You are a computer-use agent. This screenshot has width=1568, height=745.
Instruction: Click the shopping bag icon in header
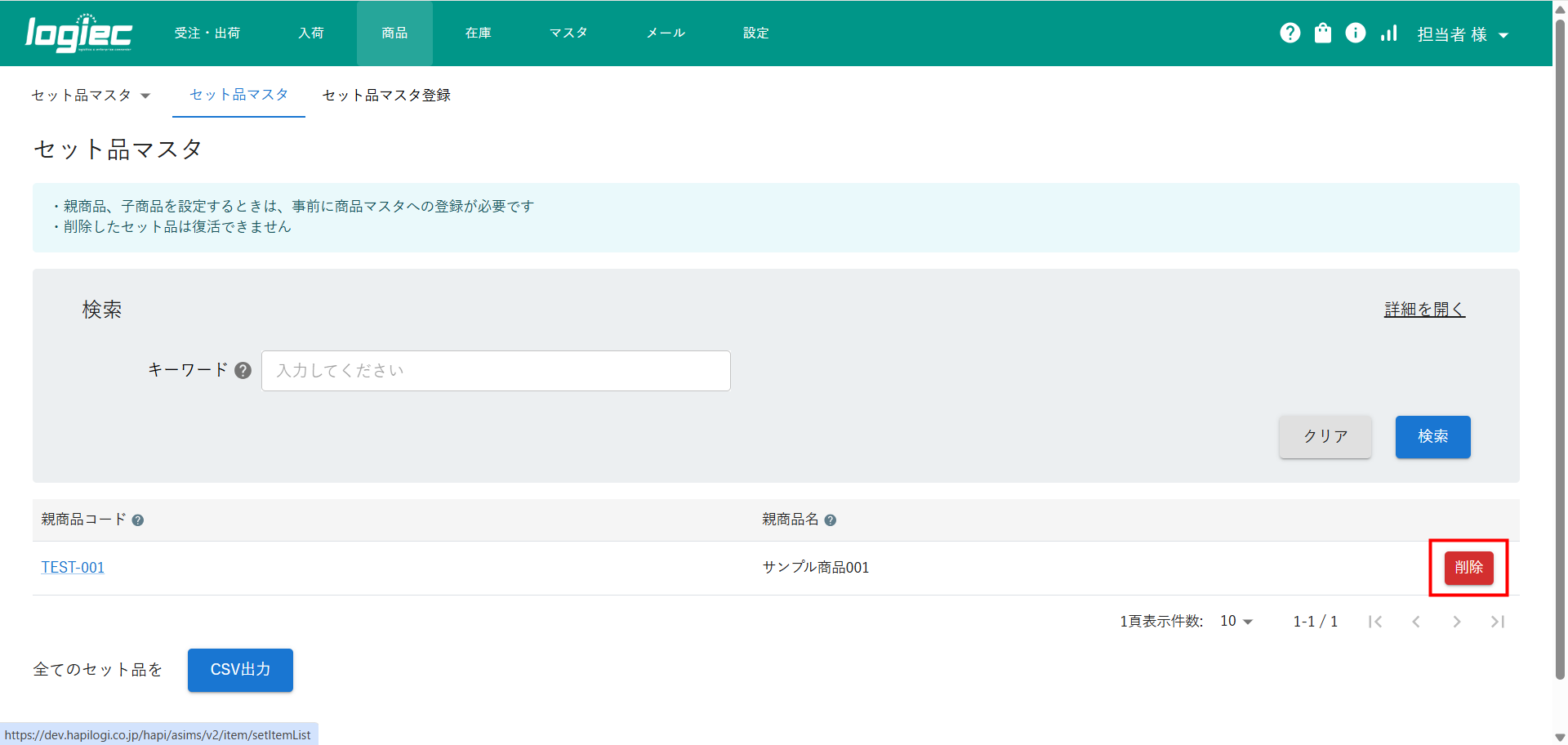coord(1322,33)
